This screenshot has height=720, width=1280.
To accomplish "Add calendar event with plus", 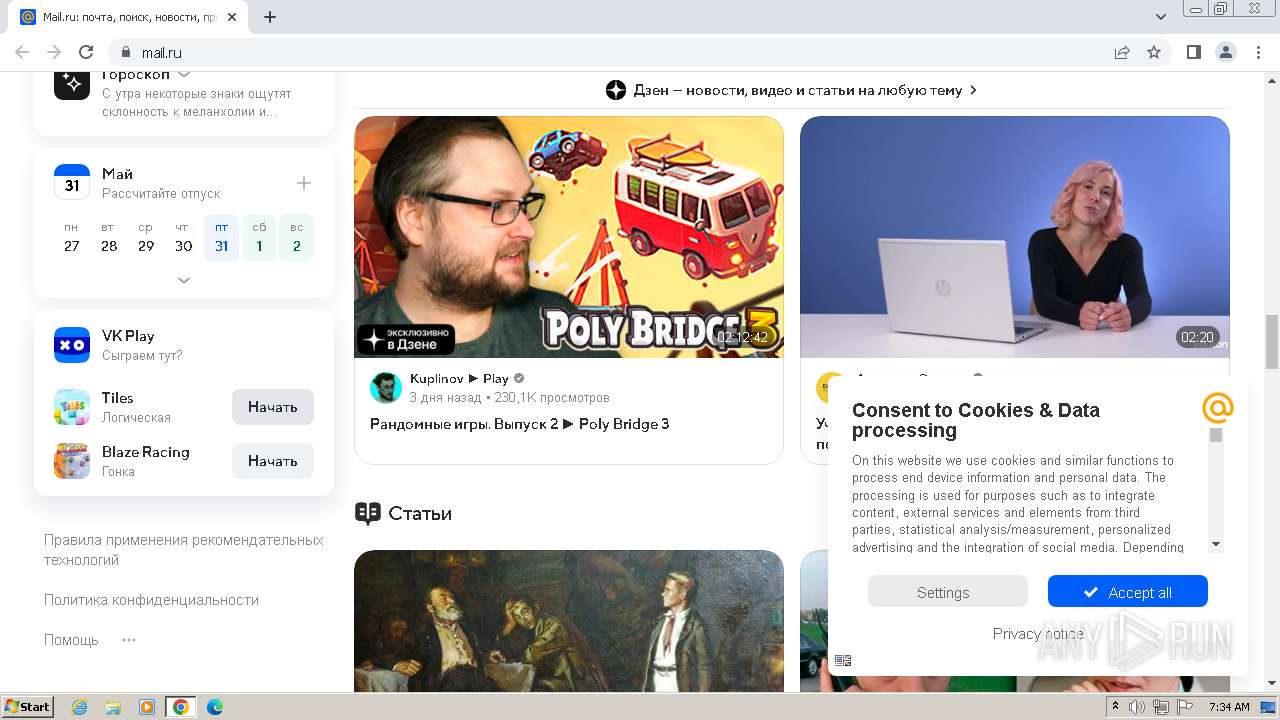I will click(x=304, y=183).
